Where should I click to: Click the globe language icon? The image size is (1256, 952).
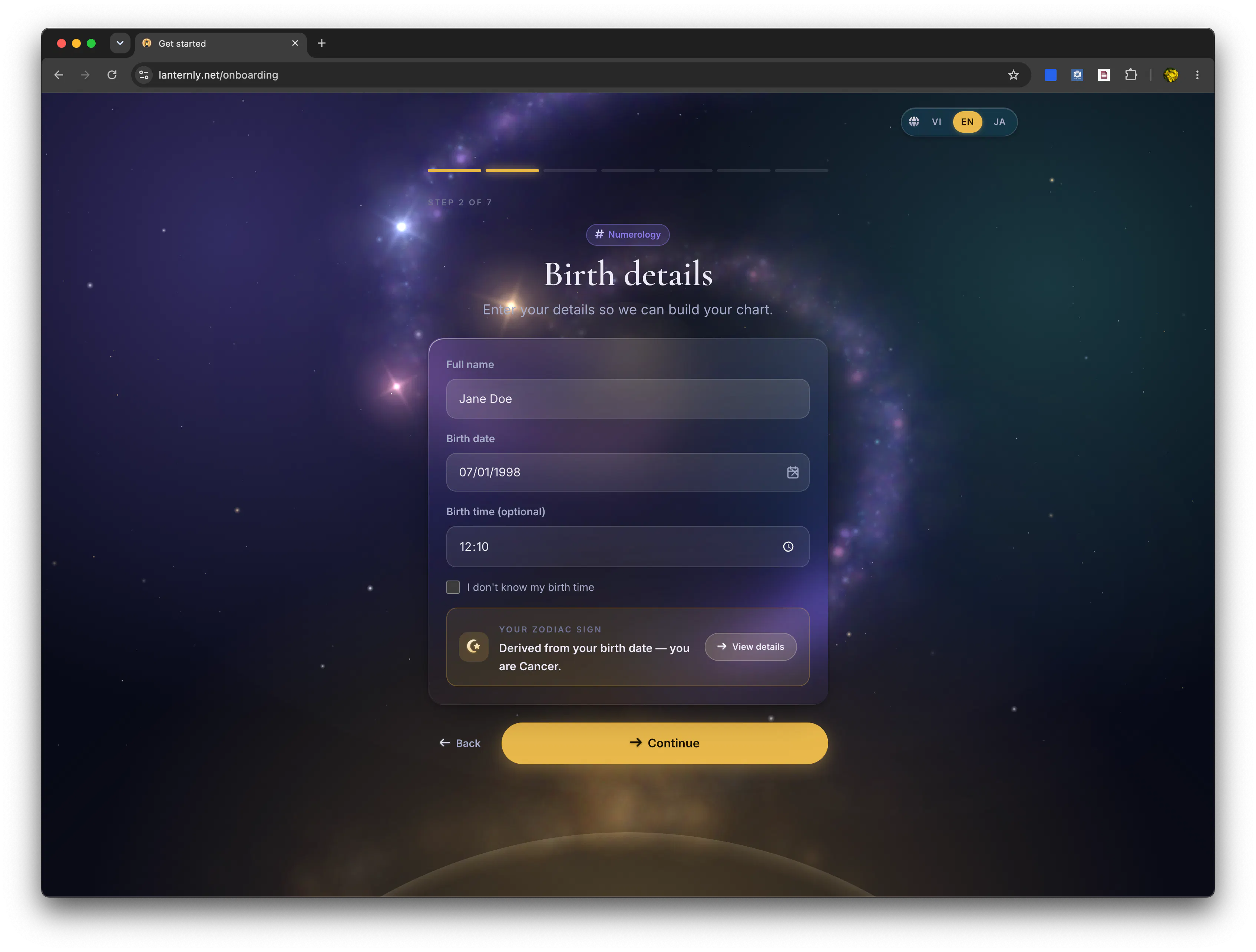[x=913, y=122]
